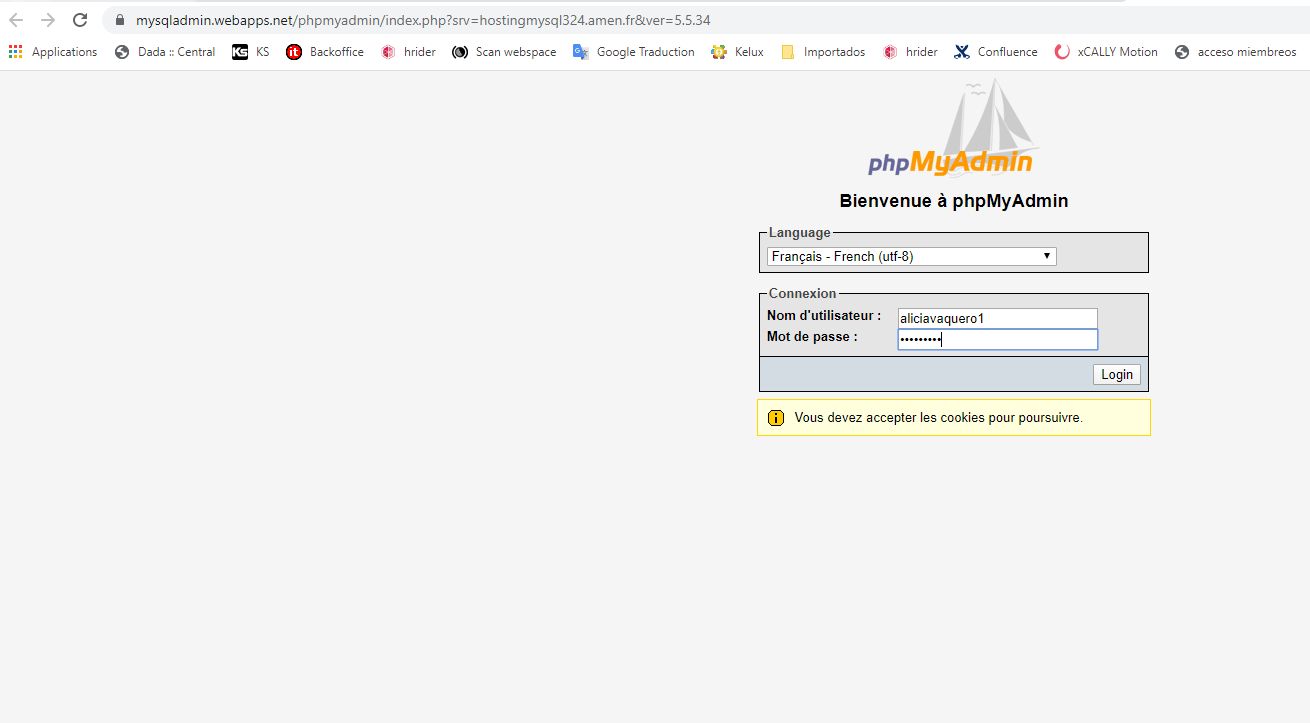
Task: Click the 'Mot de passe :' label
Action: (812, 337)
